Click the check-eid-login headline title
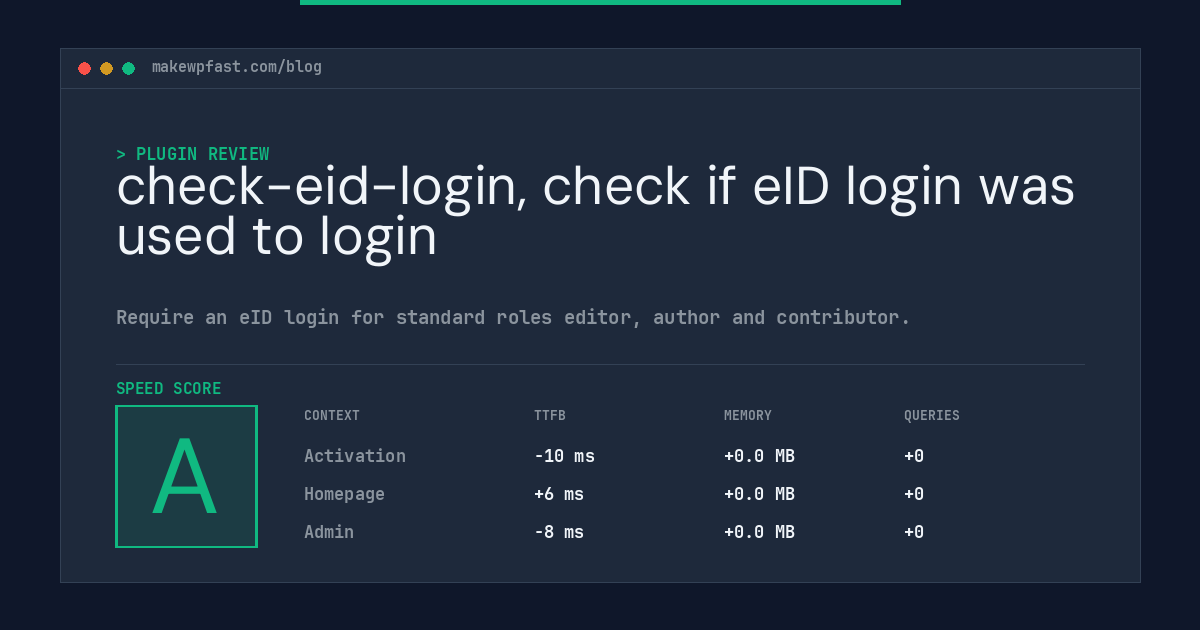Image resolution: width=1200 pixels, height=630 pixels. coord(596,211)
